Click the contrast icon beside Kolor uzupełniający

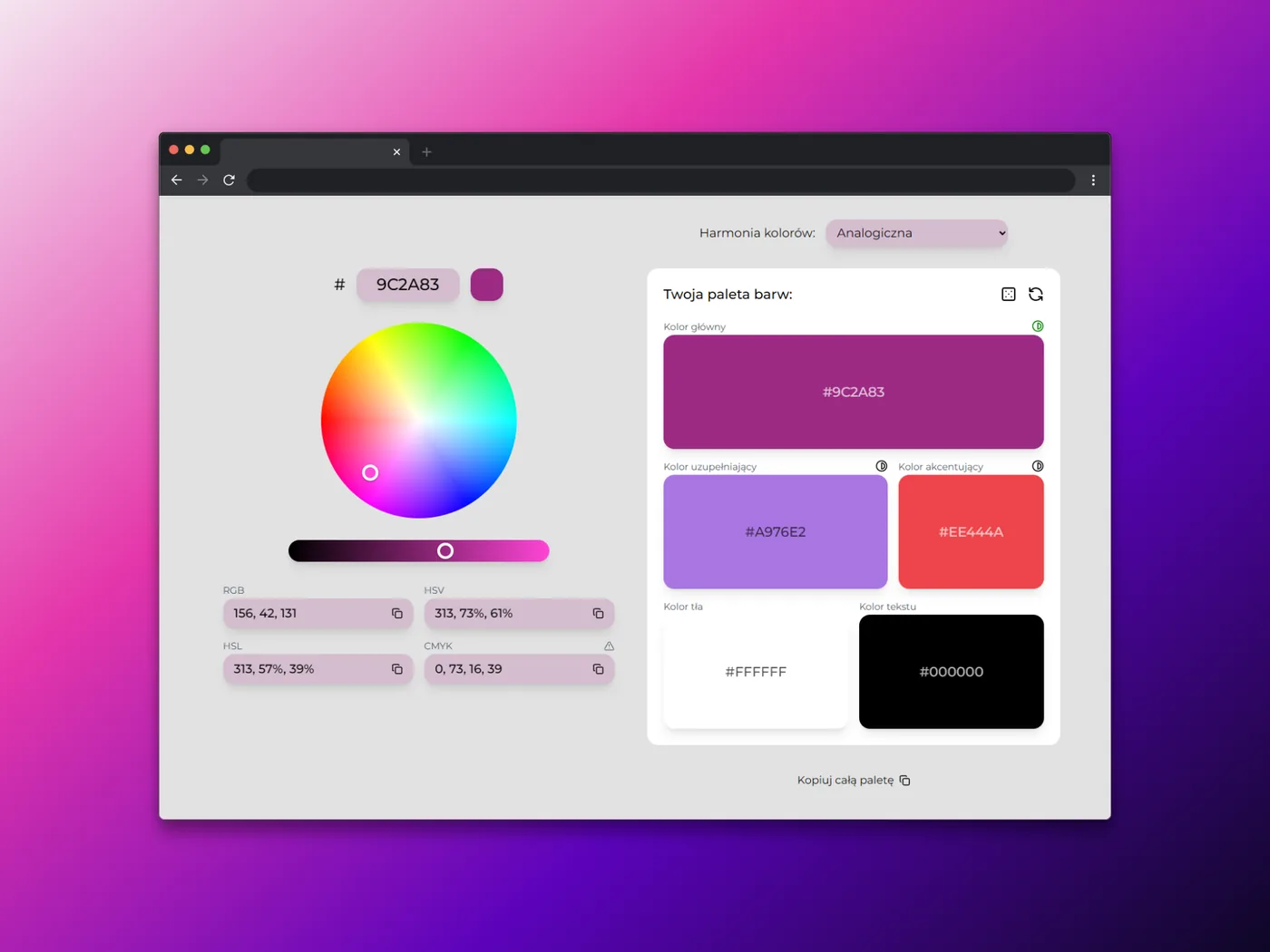click(x=882, y=466)
